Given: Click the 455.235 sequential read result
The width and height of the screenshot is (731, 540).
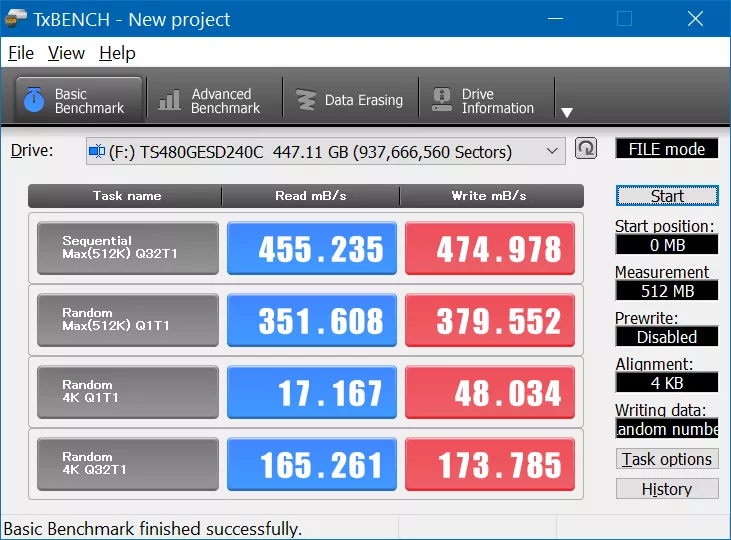Looking at the screenshot, I should pos(312,248).
